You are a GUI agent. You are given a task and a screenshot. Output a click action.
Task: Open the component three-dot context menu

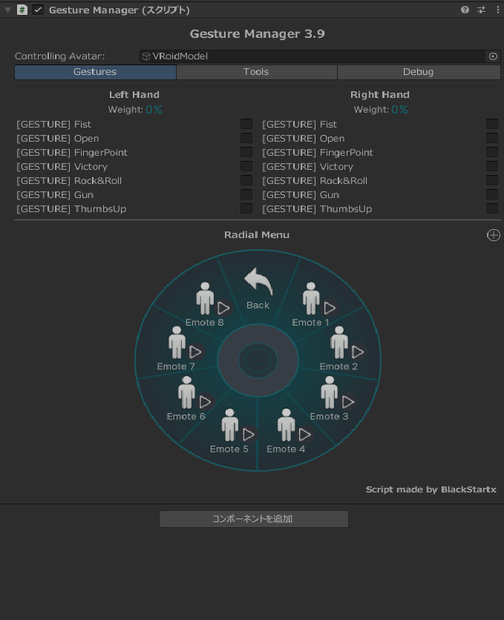pos(498,10)
